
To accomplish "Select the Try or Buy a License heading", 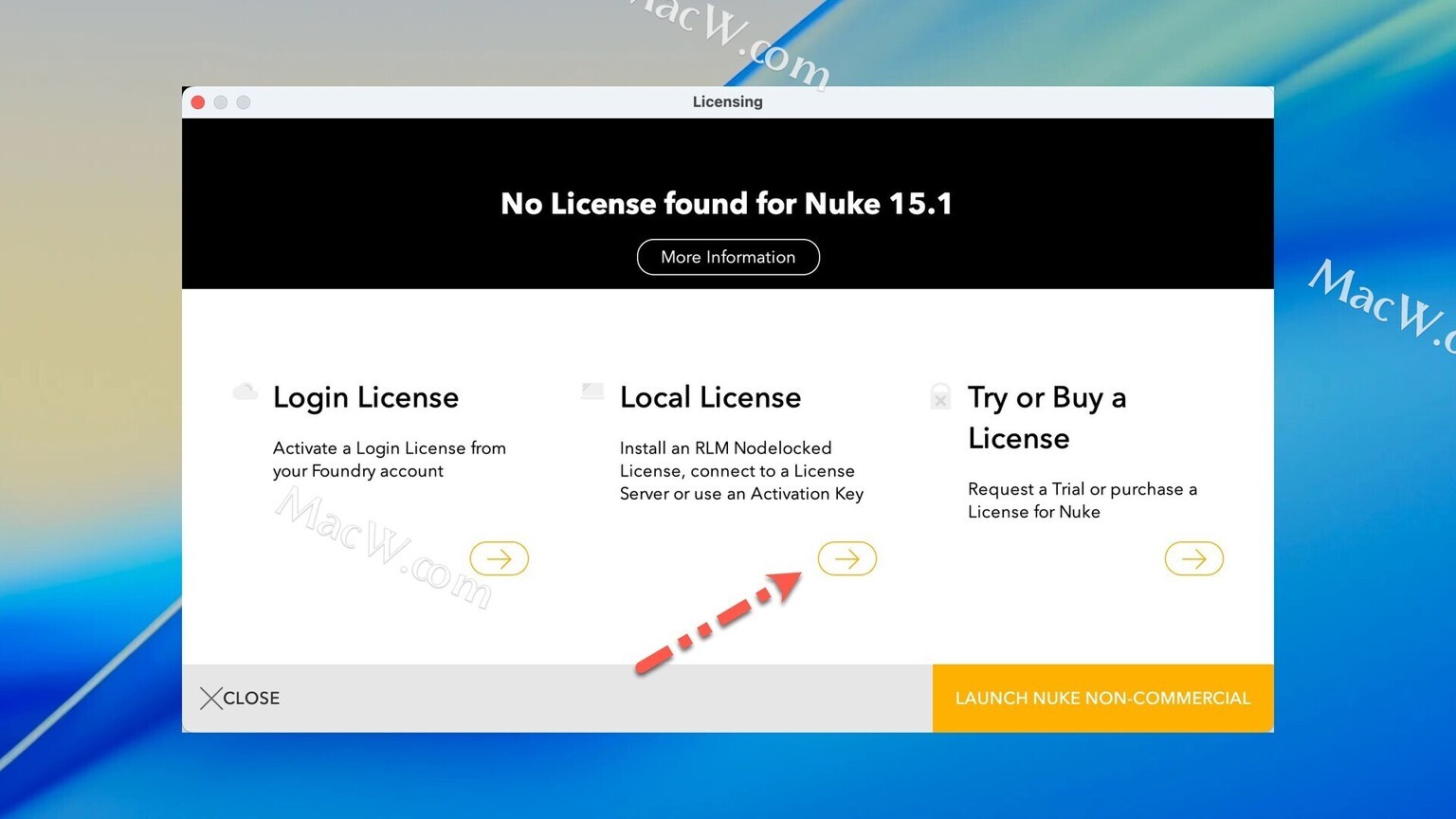I will pyautogui.click(x=1047, y=418).
